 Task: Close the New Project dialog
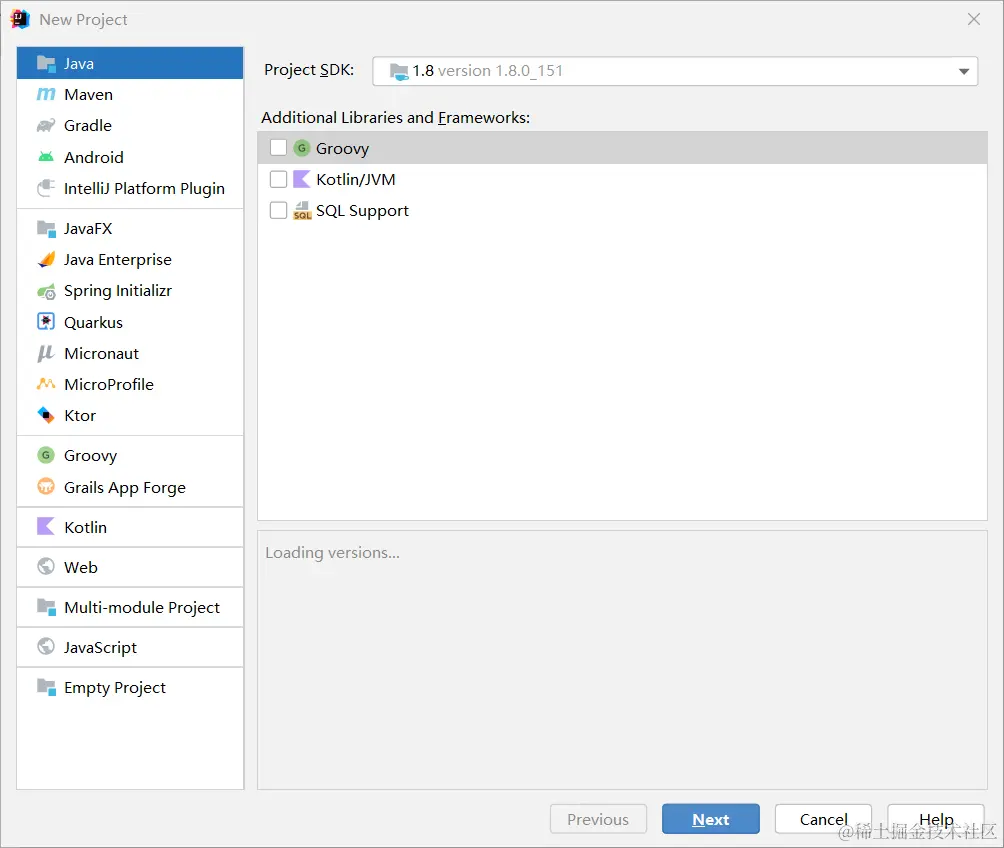[974, 19]
